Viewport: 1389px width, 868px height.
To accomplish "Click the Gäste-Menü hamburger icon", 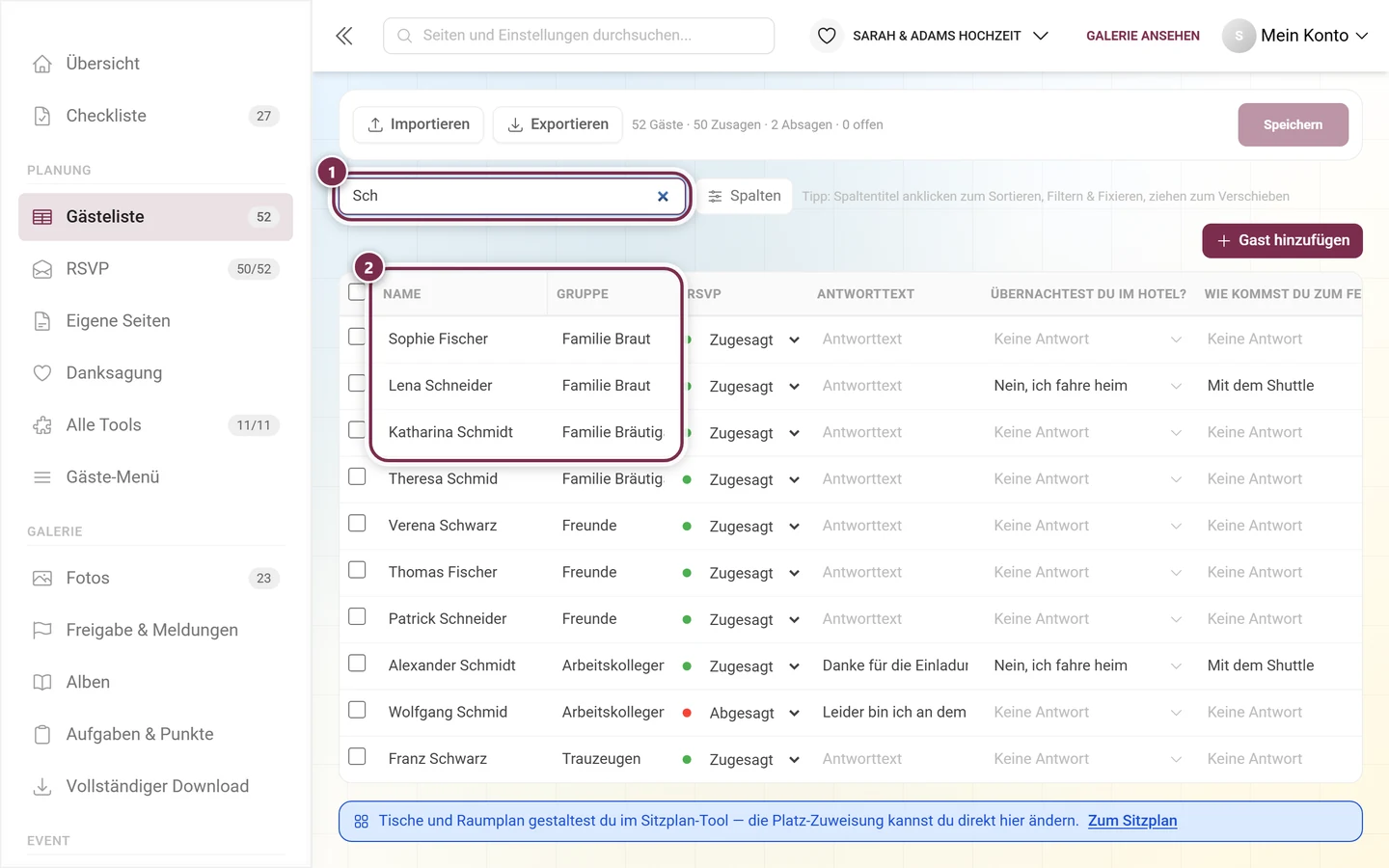I will click(42, 477).
